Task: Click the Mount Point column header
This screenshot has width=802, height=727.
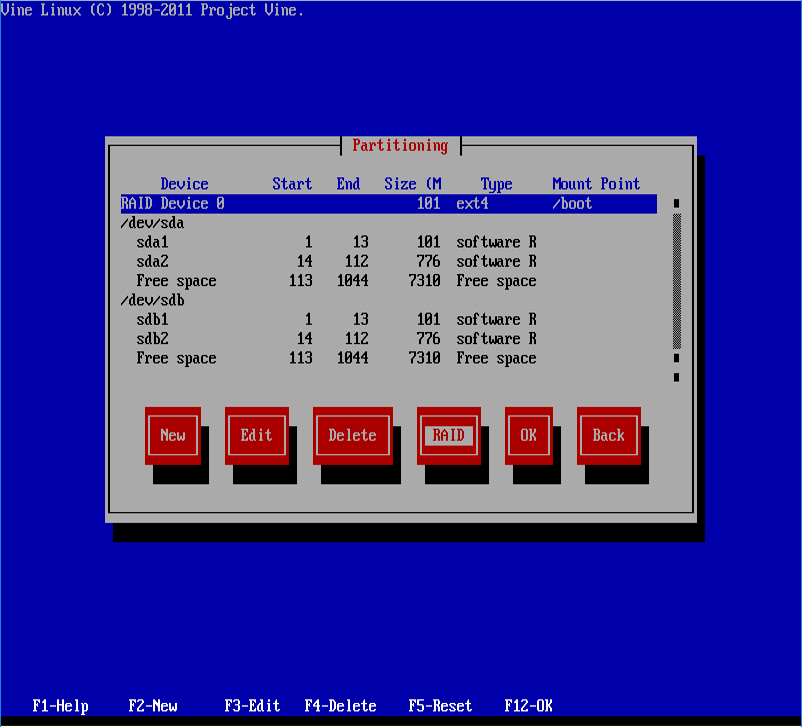Action: [596, 184]
